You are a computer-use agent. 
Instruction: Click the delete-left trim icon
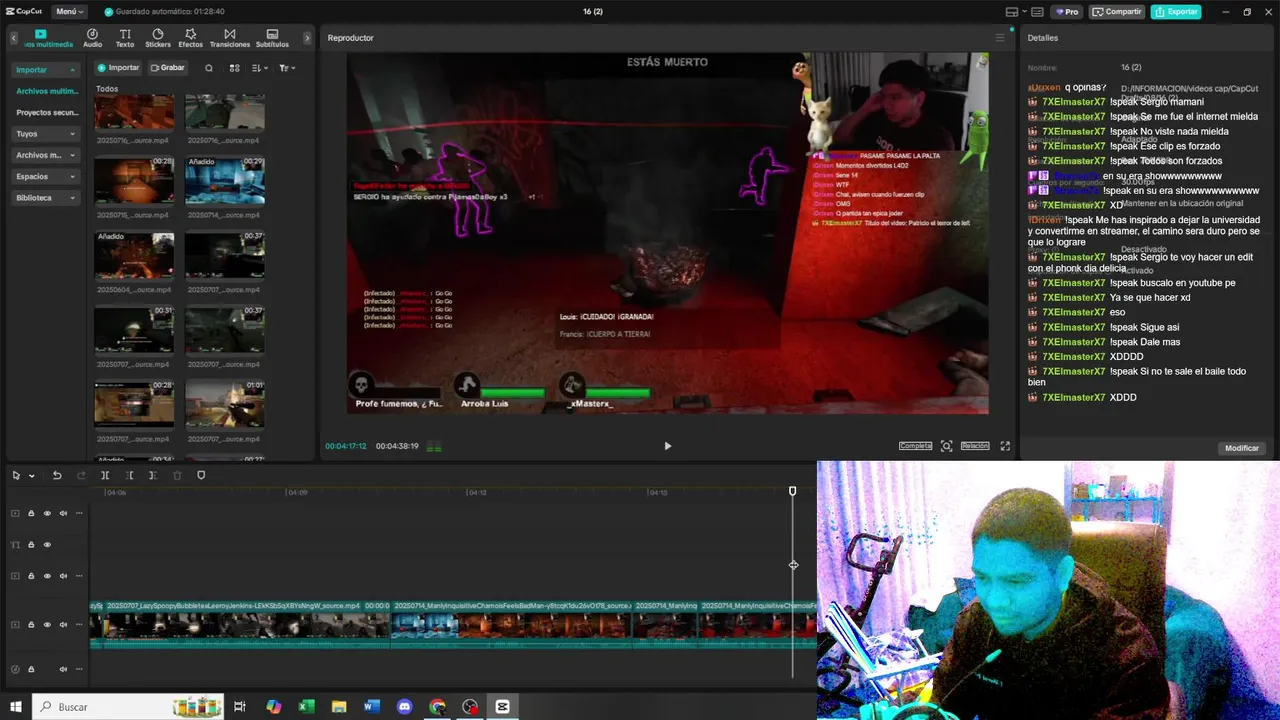pyautogui.click(x=129, y=476)
